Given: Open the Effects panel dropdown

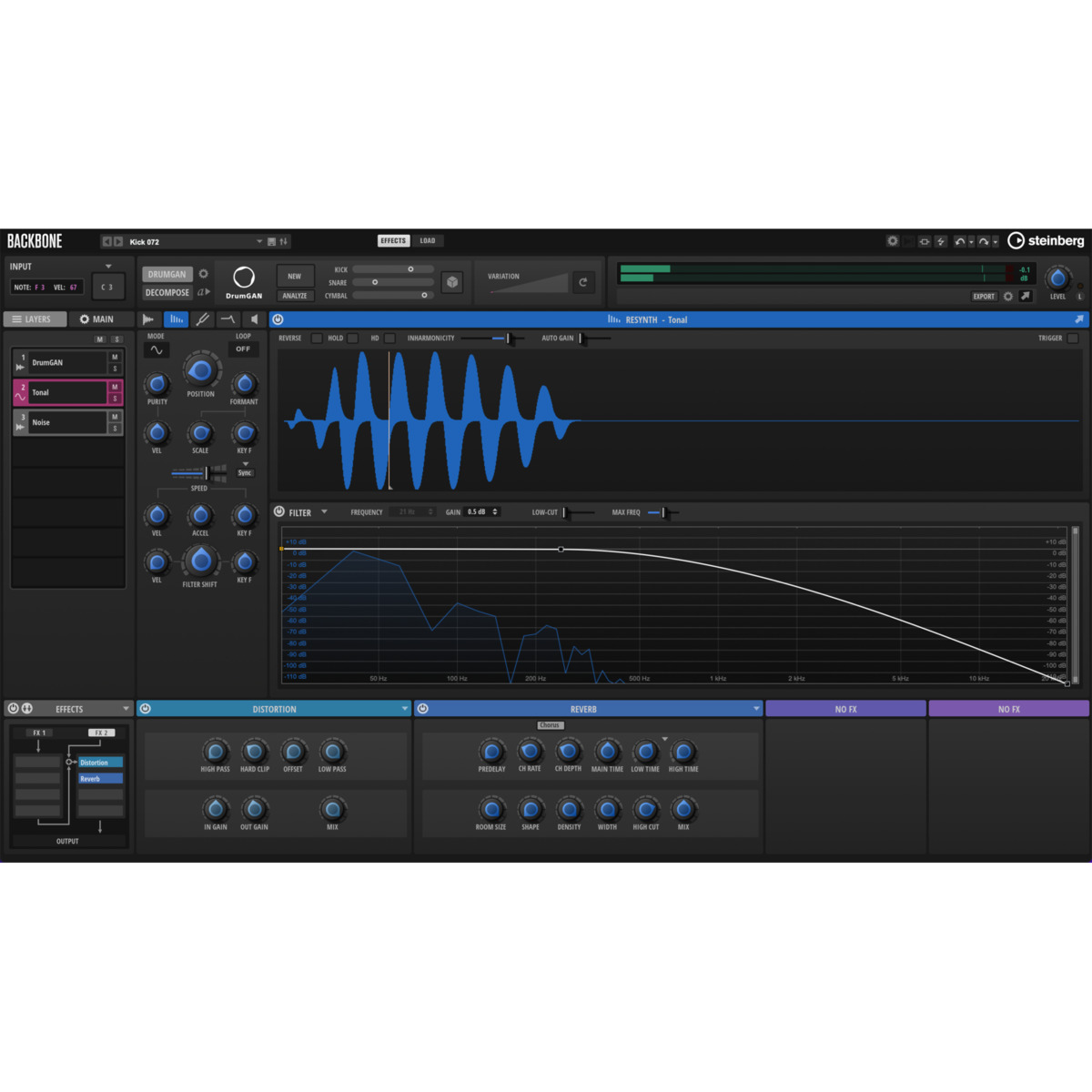Looking at the screenshot, I should click(x=126, y=709).
